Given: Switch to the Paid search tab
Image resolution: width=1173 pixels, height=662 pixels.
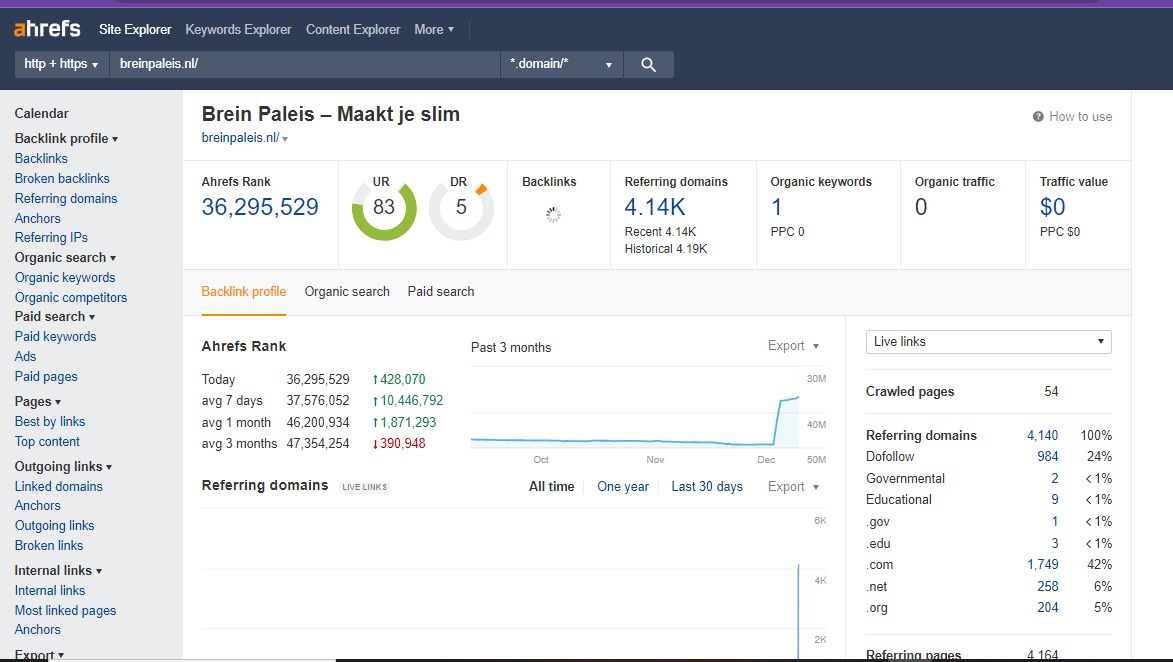Looking at the screenshot, I should pos(441,292).
